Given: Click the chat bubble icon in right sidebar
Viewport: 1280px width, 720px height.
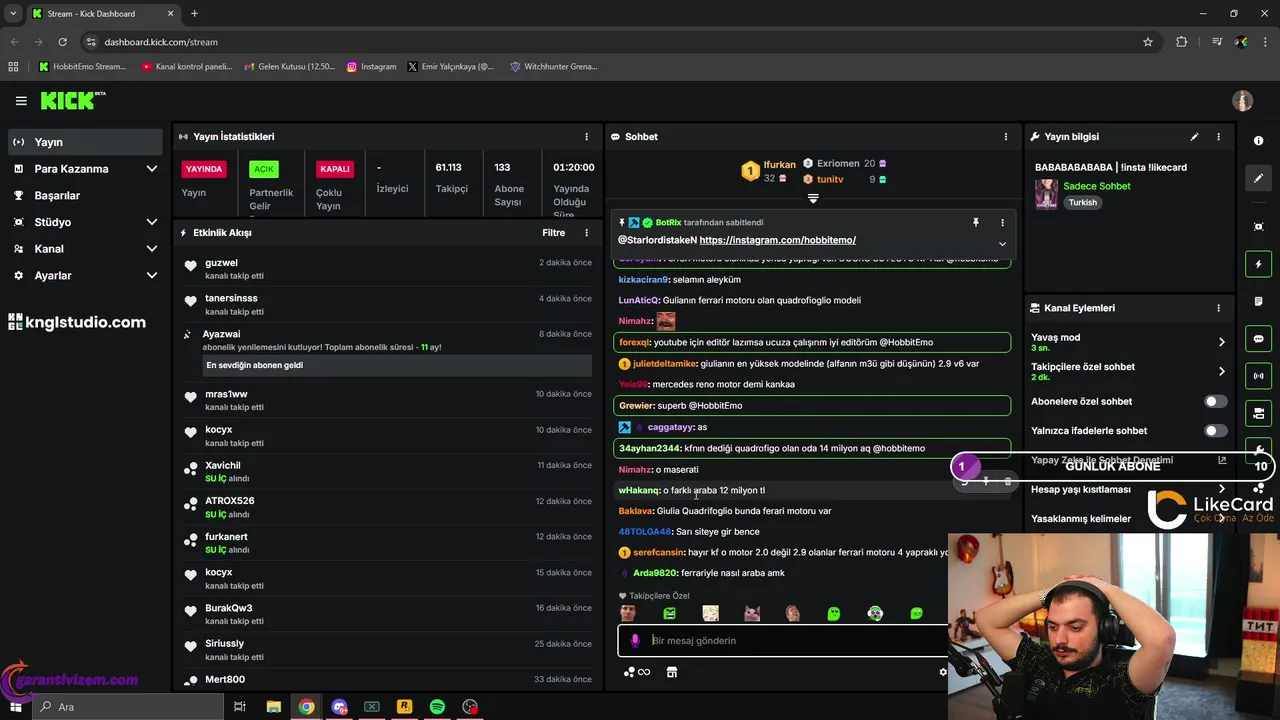Looking at the screenshot, I should (1258, 339).
